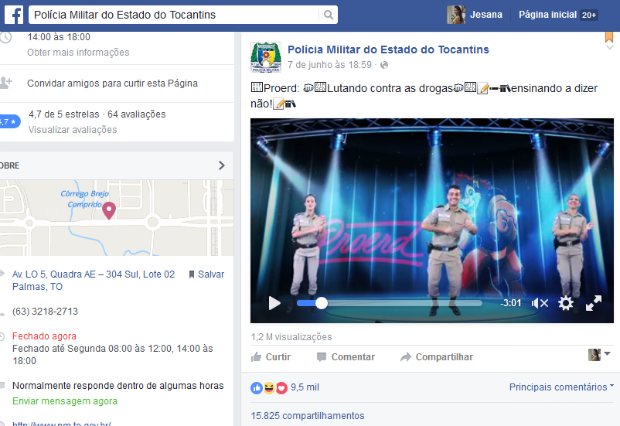Image resolution: width=620 pixels, height=426 pixels.
Task: Click the video progress slider
Action: [x=389, y=303]
